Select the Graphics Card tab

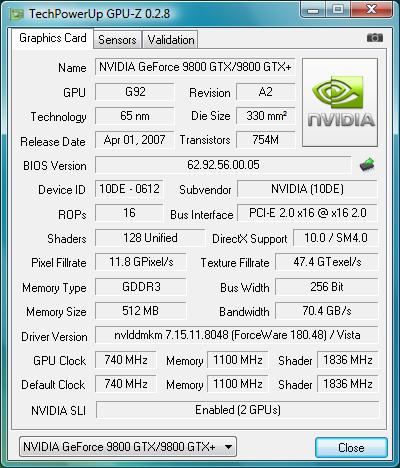pyautogui.click(x=53, y=38)
